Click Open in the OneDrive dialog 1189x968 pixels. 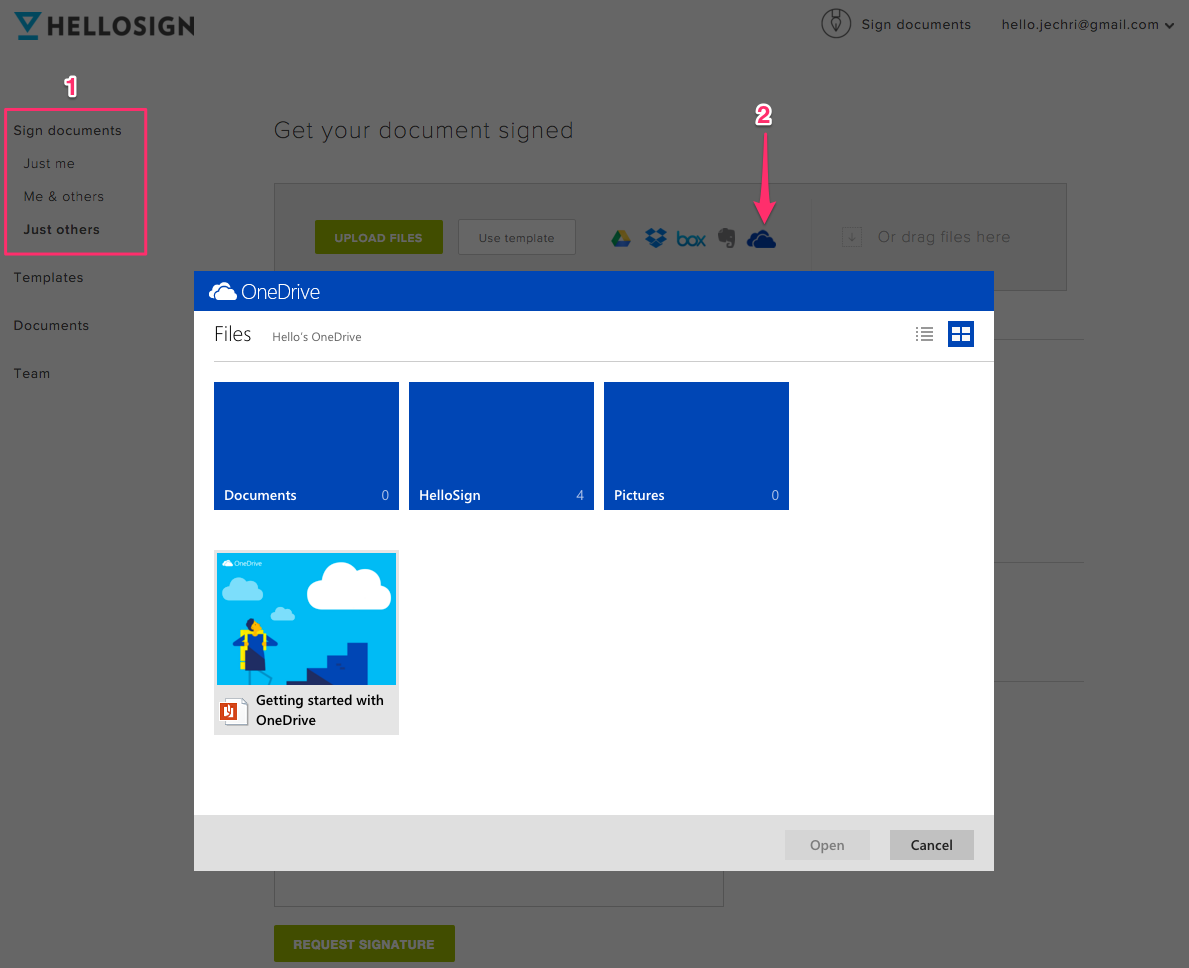[827, 844]
